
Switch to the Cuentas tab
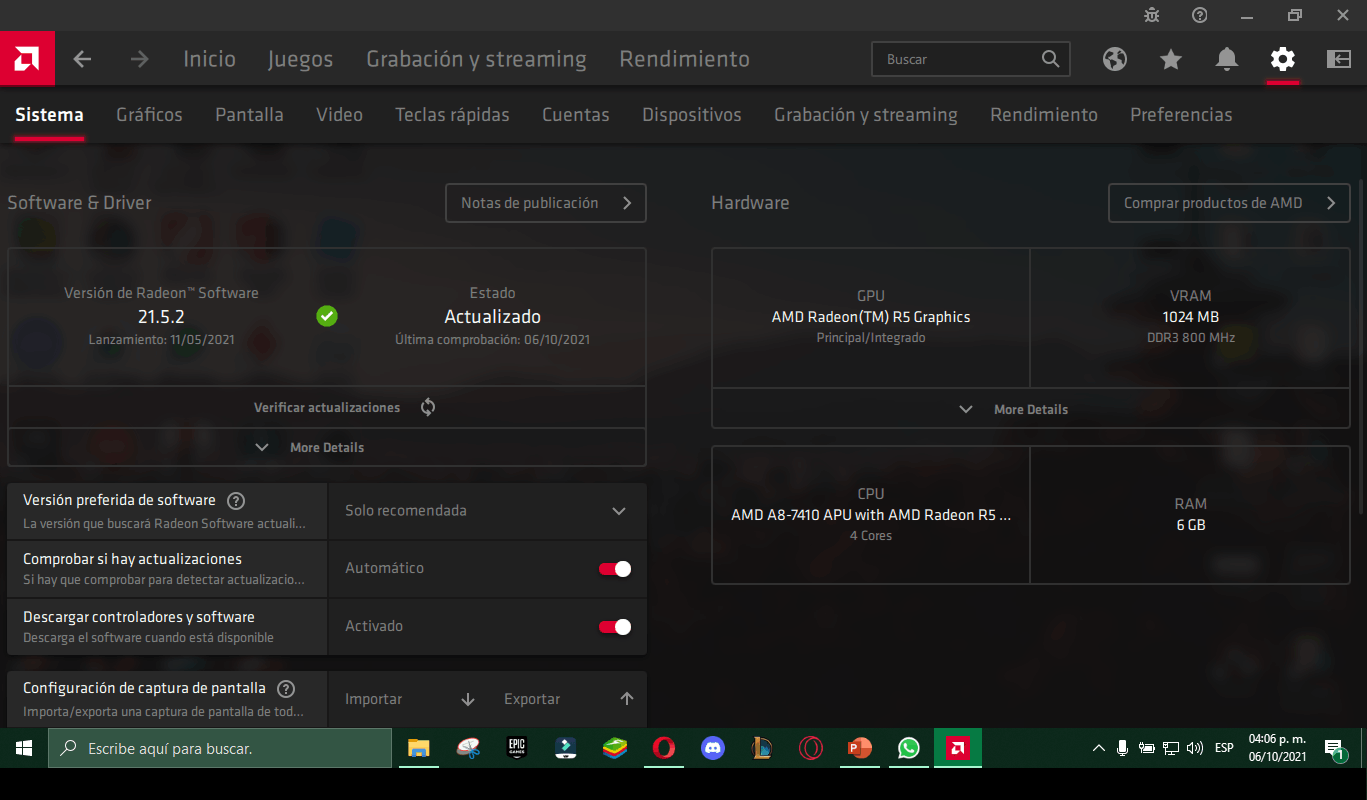pyautogui.click(x=576, y=115)
